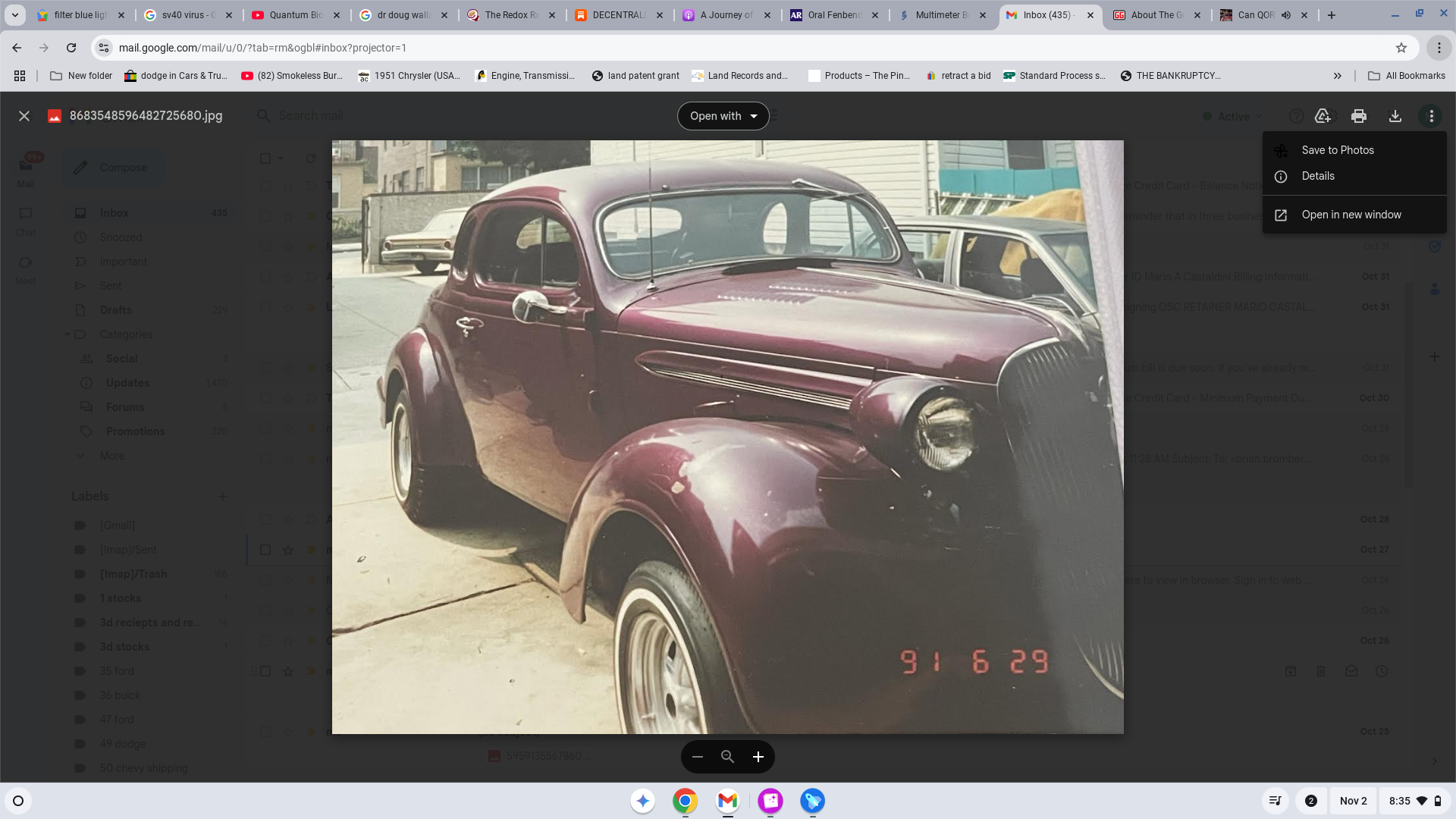Open Details from the menu
The image size is (1456, 819).
click(1354, 176)
